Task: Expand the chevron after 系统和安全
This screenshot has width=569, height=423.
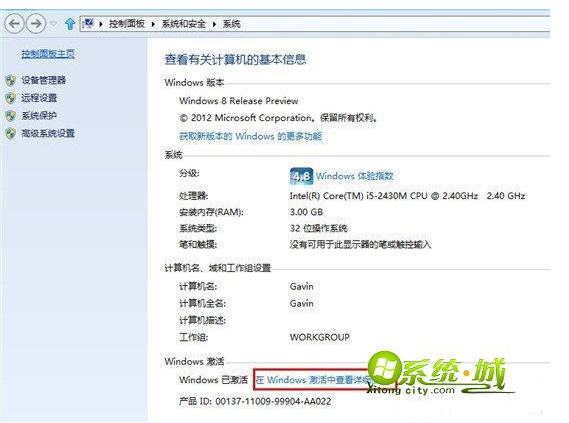Action: (214, 24)
